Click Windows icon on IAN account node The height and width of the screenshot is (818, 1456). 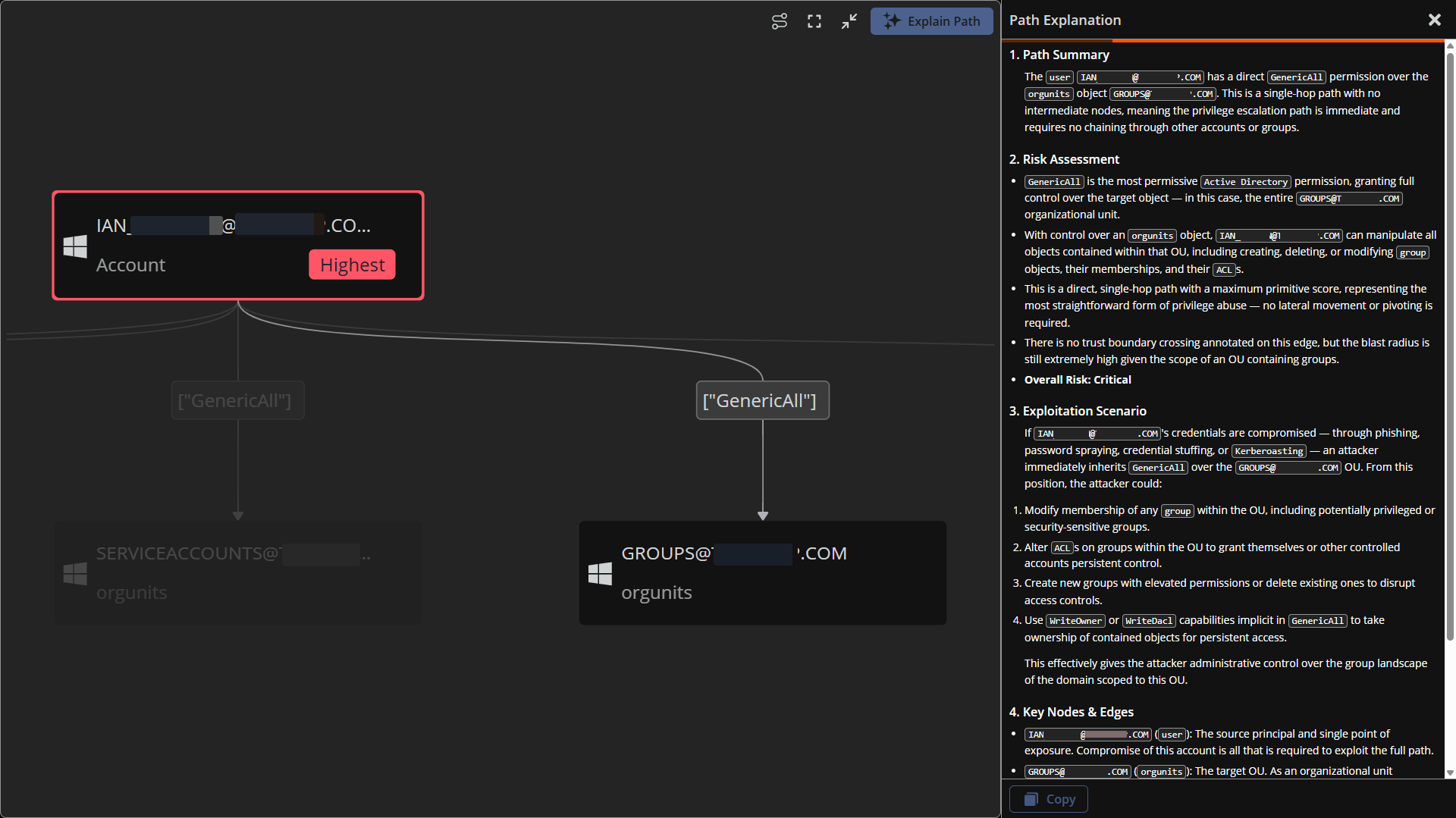pos(75,246)
